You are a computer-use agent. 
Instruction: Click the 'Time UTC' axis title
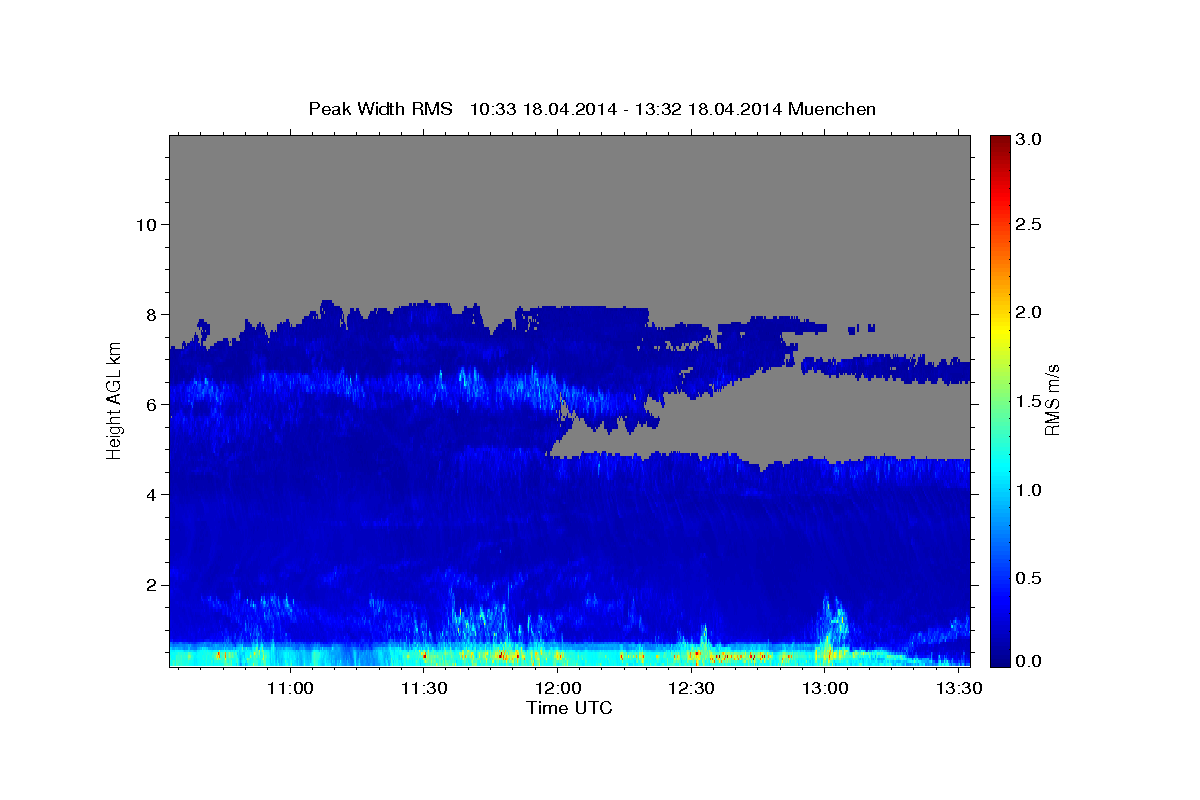[x=569, y=708]
